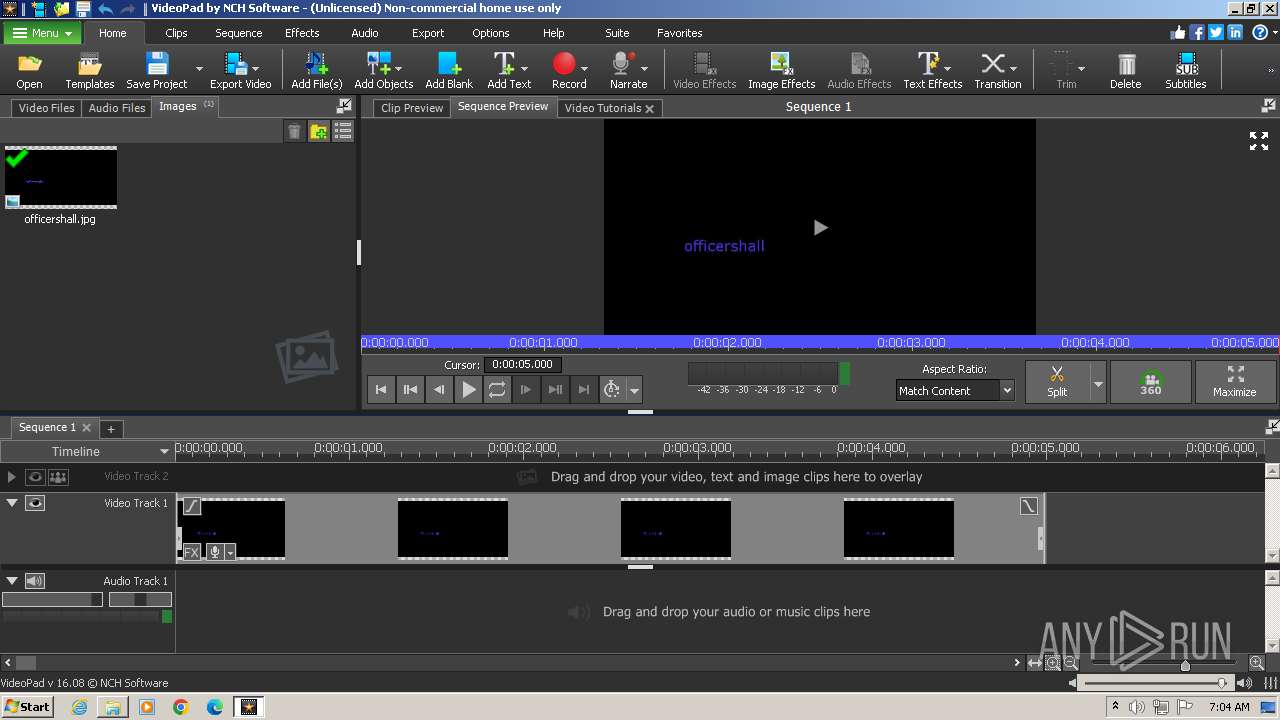Click the fade-out icon at the clip end
Screen dimensions: 1280x720
(1029, 507)
